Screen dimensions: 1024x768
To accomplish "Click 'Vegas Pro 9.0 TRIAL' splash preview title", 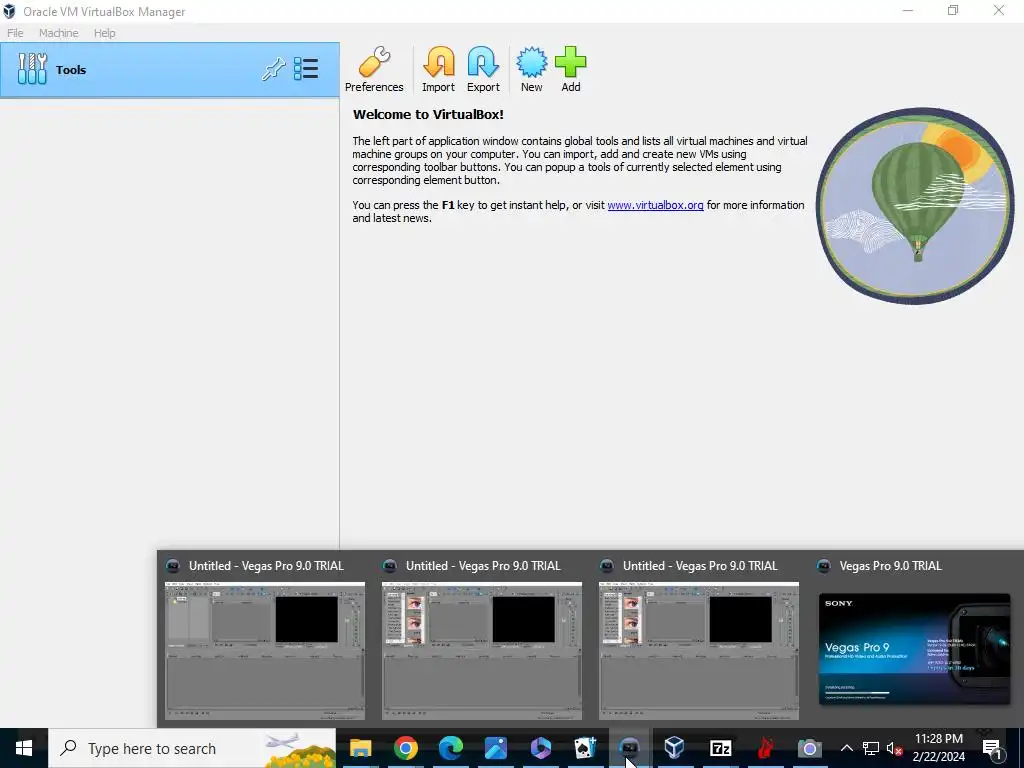I will click(890, 566).
